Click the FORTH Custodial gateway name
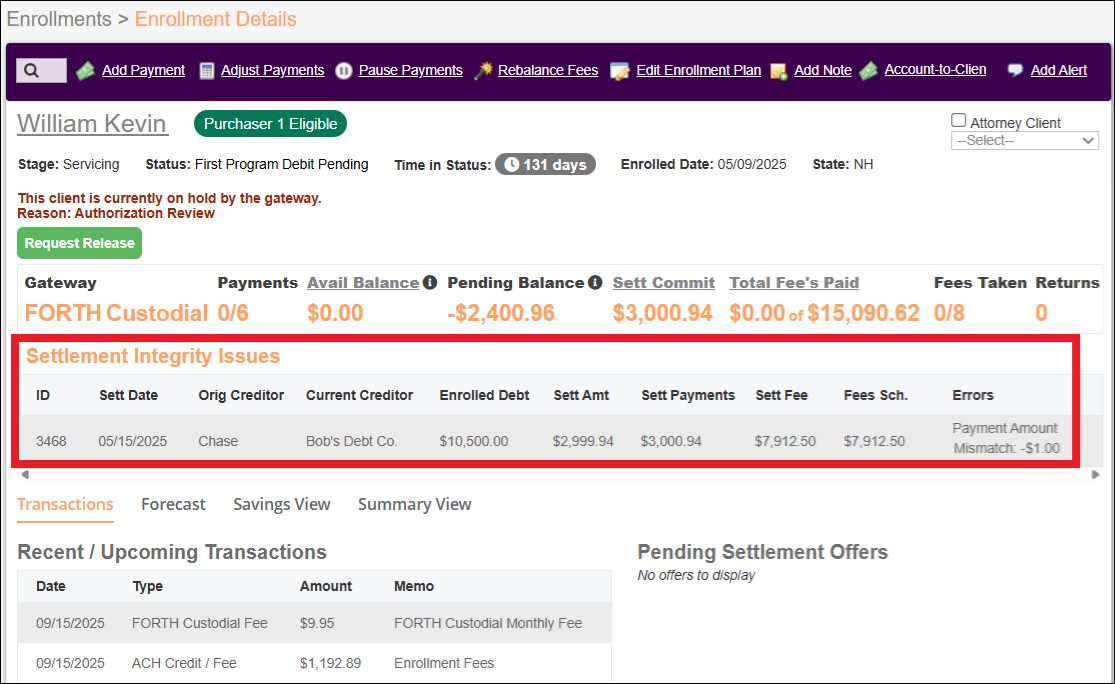The width and height of the screenshot is (1115, 684). [x=116, y=313]
